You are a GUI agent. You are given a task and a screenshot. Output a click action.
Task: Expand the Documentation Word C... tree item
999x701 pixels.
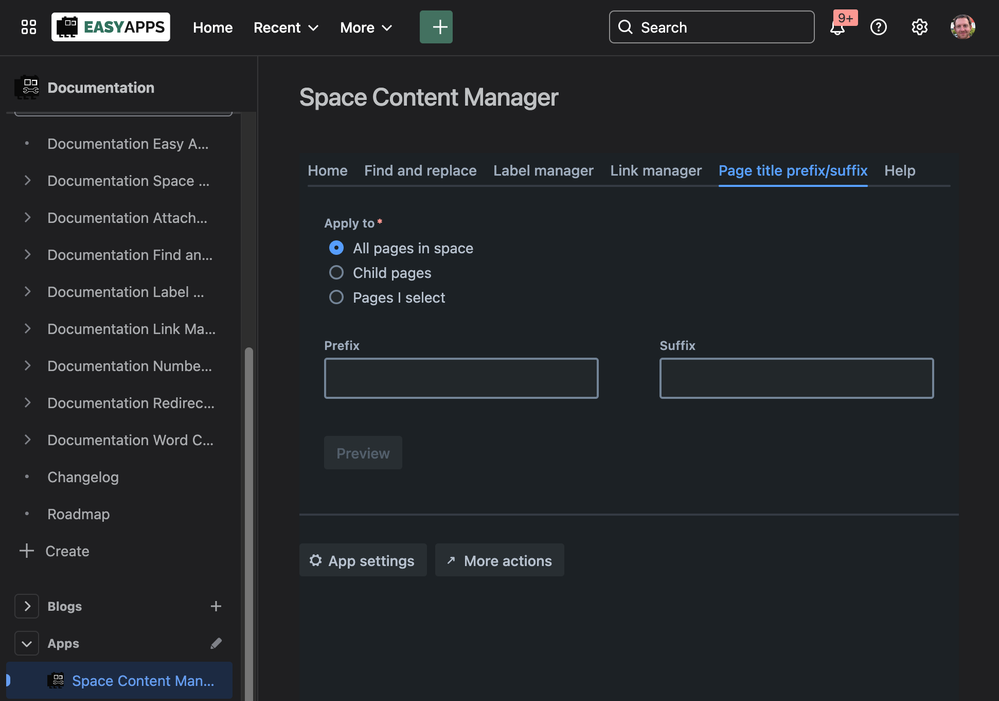27,439
